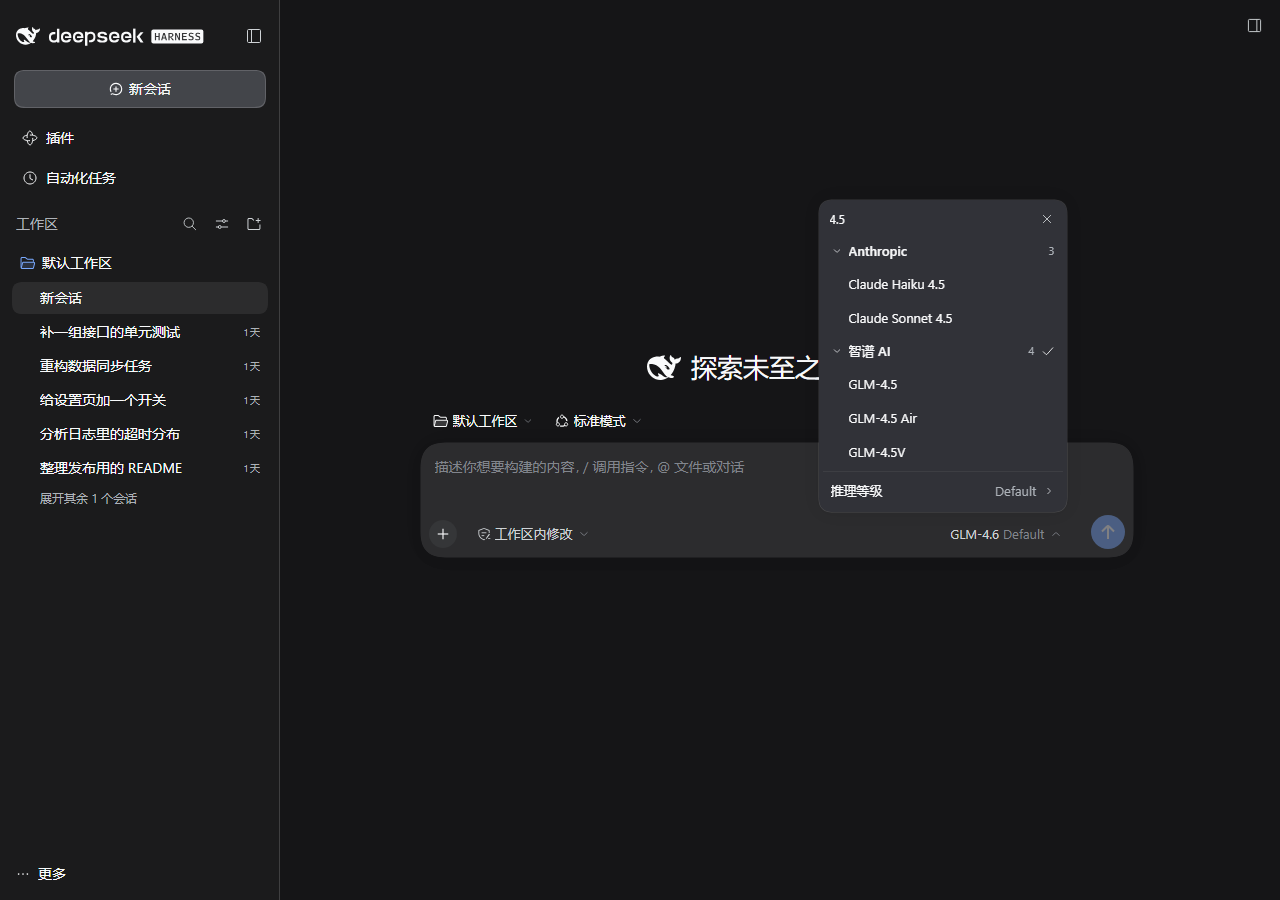Select the 新会话 conversation in sidebar
The width and height of the screenshot is (1280, 900).
click(x=140, y=298)
